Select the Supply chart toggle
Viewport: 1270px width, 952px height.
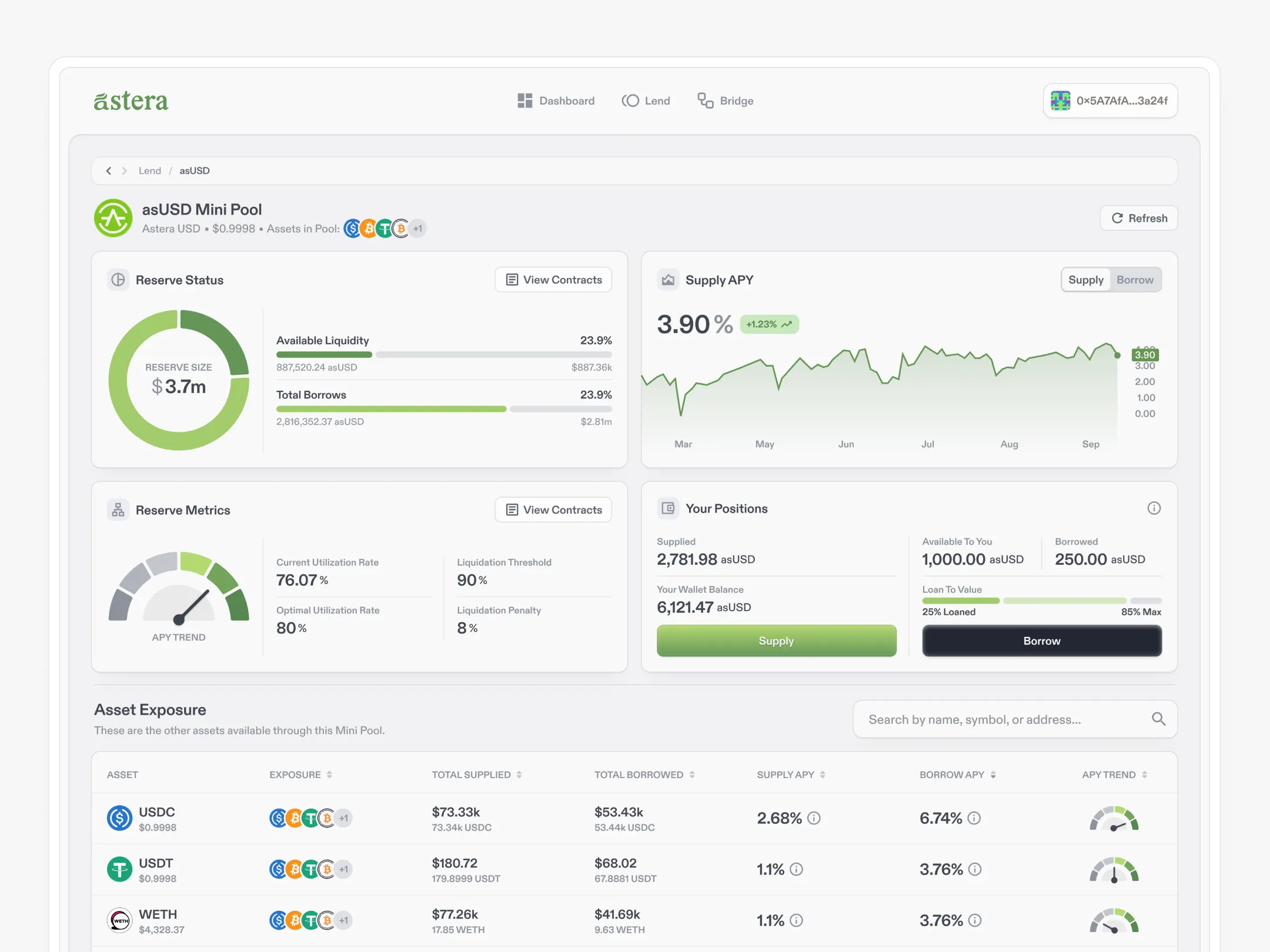point(1085,280)
